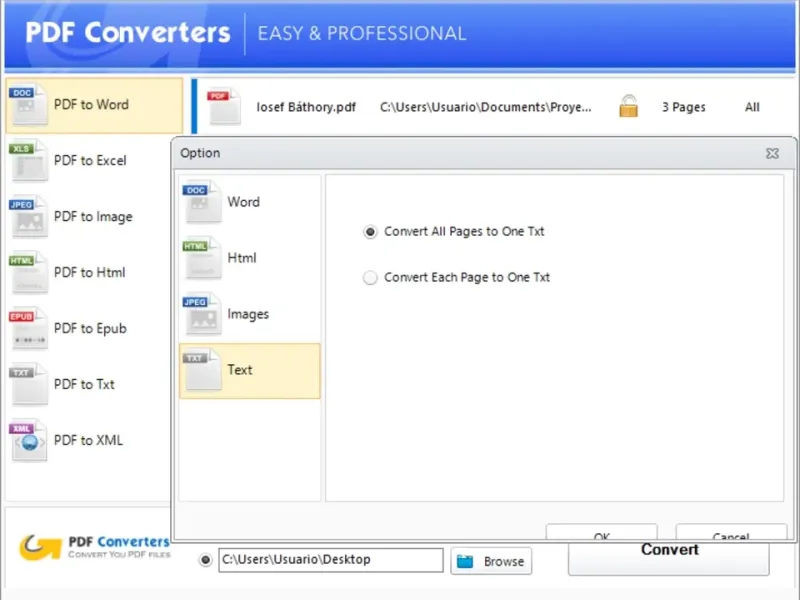Screen dimensions: 800x600
Task: Click the red PDF file icon for Iosef Báthory.pdf
Action: [x=223, y=107]
